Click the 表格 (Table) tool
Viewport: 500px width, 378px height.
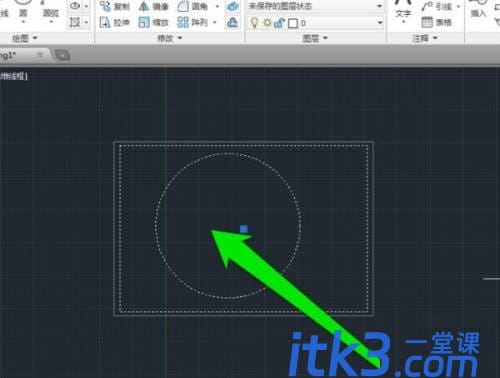pyautogui.click(x=437, y=22)
